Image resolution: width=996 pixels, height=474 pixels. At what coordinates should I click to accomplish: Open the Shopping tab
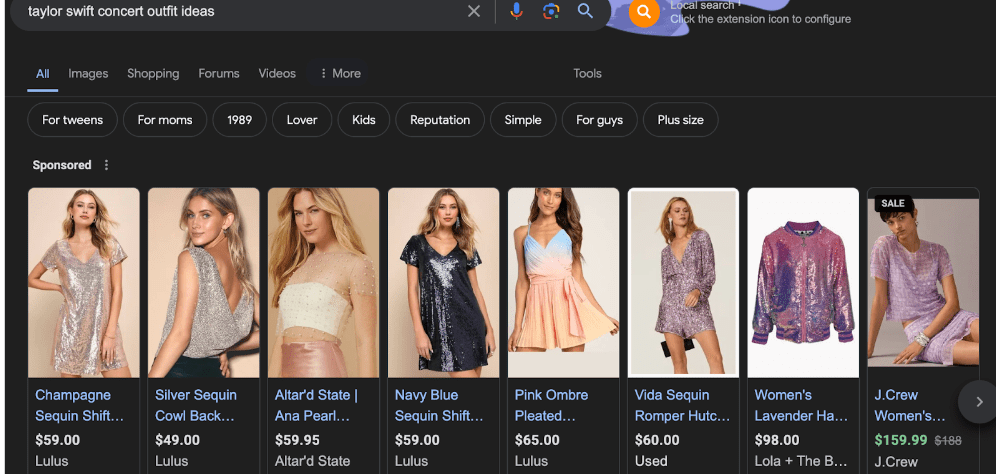pos(153,74)
